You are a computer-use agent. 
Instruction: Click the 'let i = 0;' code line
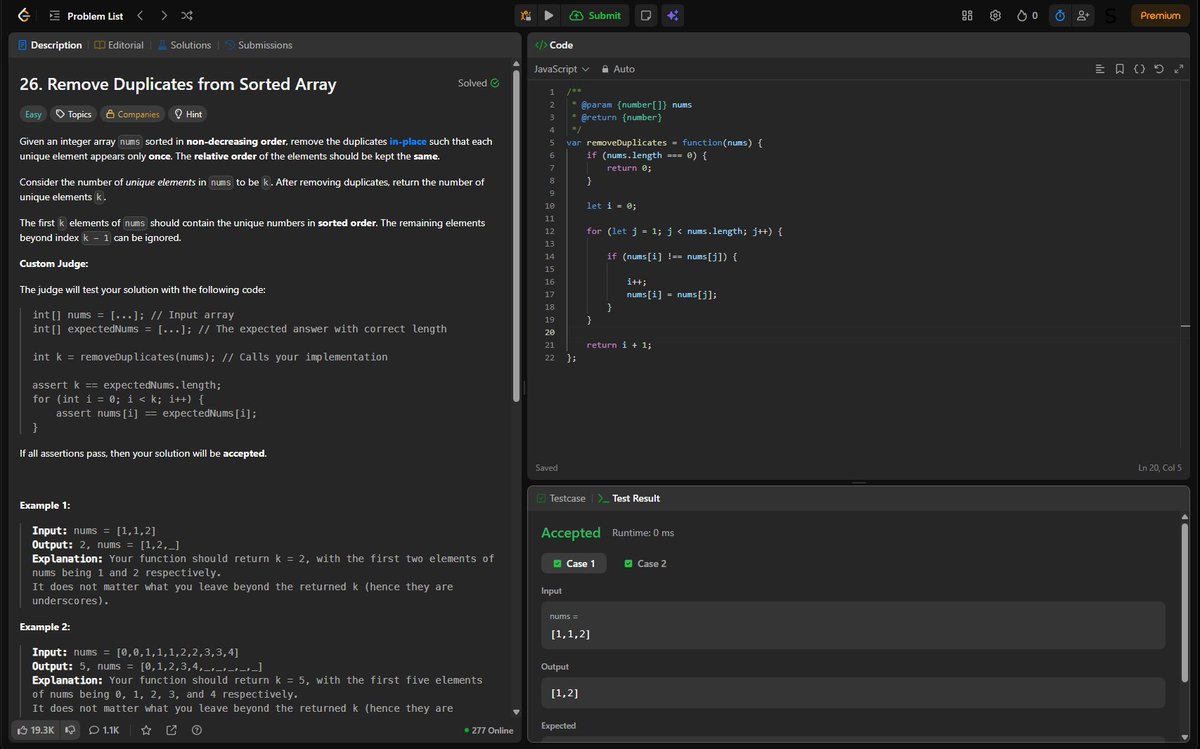611,206
